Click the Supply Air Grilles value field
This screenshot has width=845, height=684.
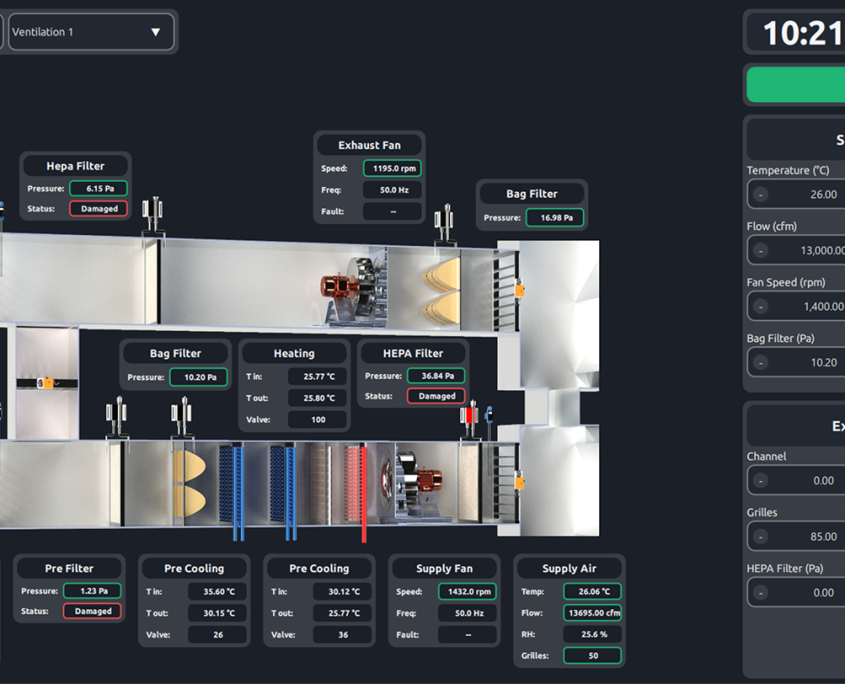[592, 656]
